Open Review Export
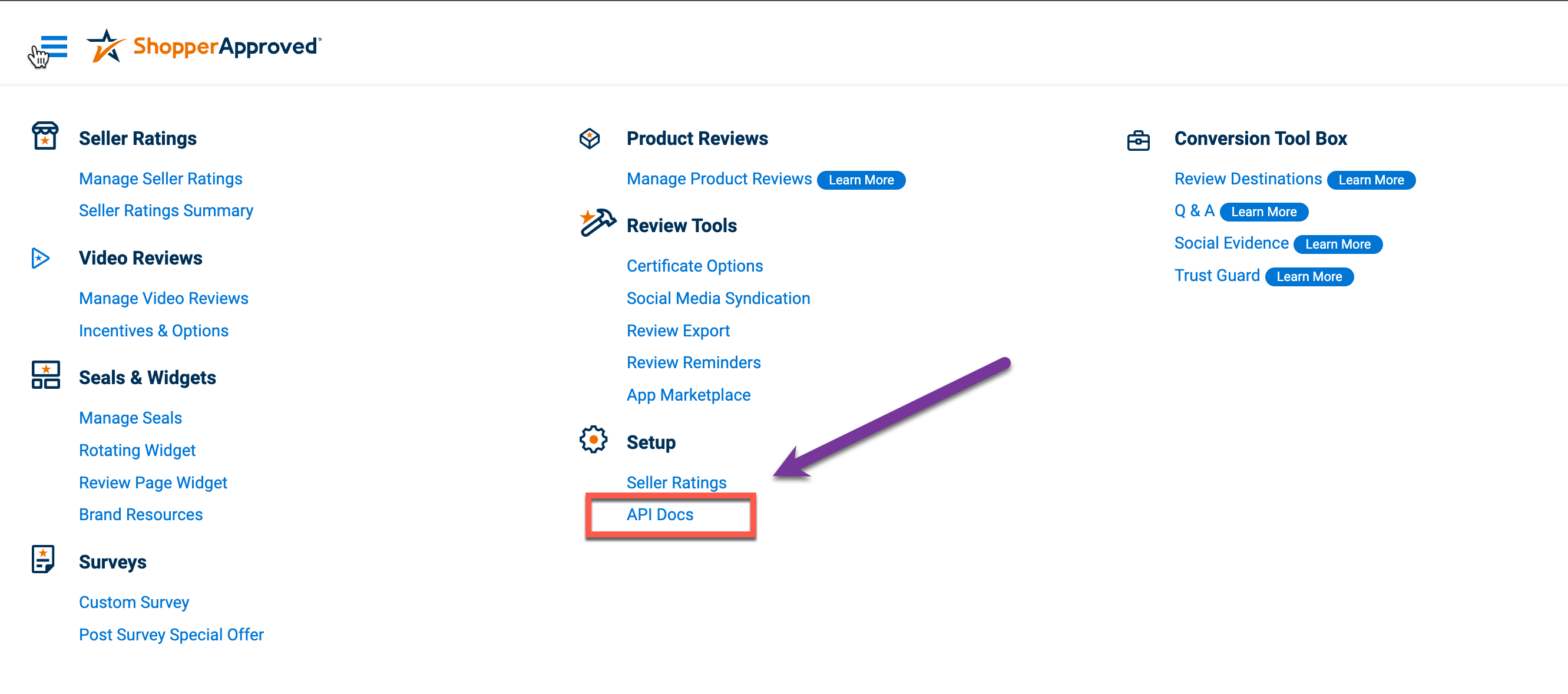The height and width of the screenshot is (694, 1568). pyautogui.click(x=679, y=331)
